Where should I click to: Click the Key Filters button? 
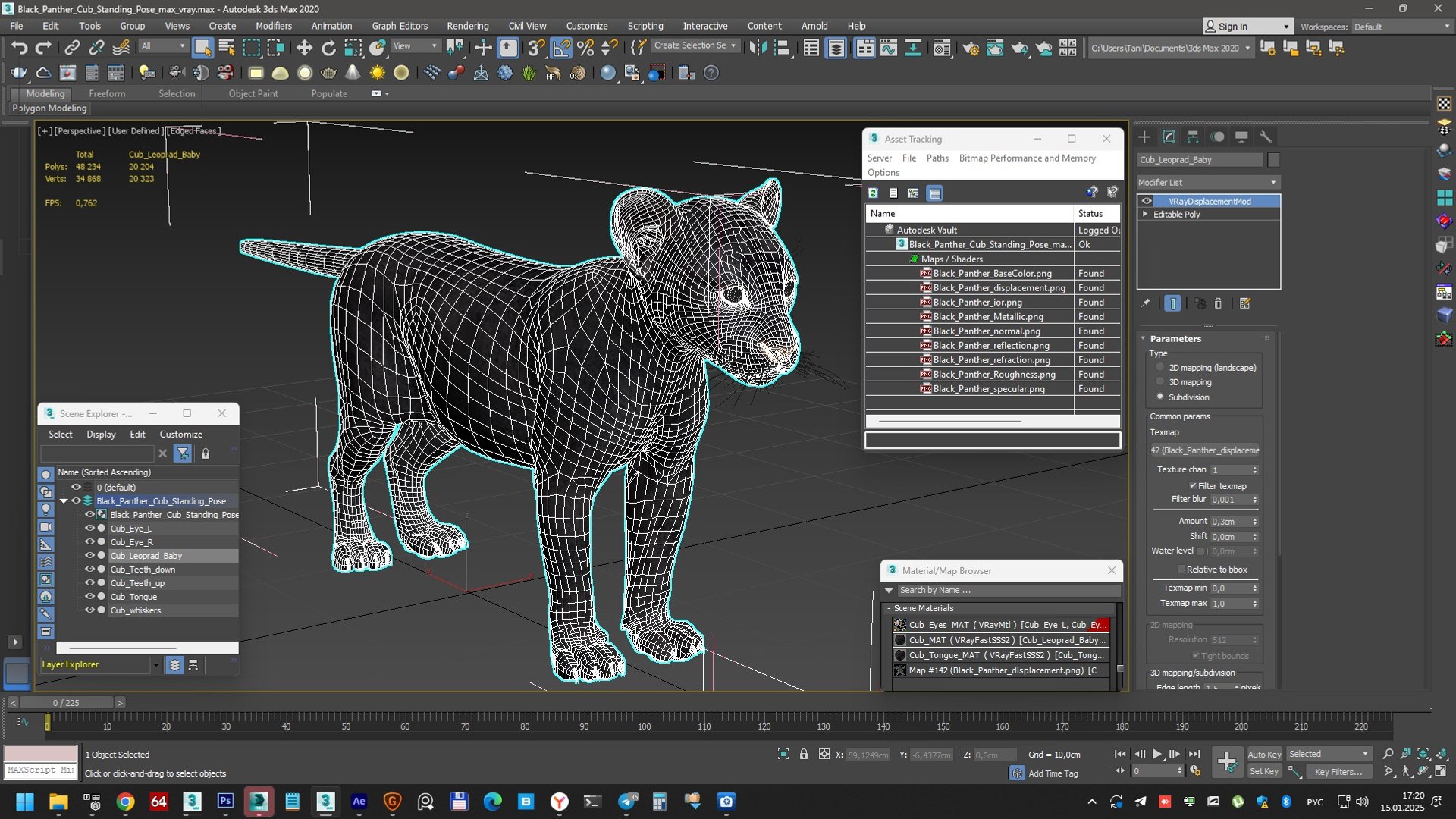click(1338, 772)
